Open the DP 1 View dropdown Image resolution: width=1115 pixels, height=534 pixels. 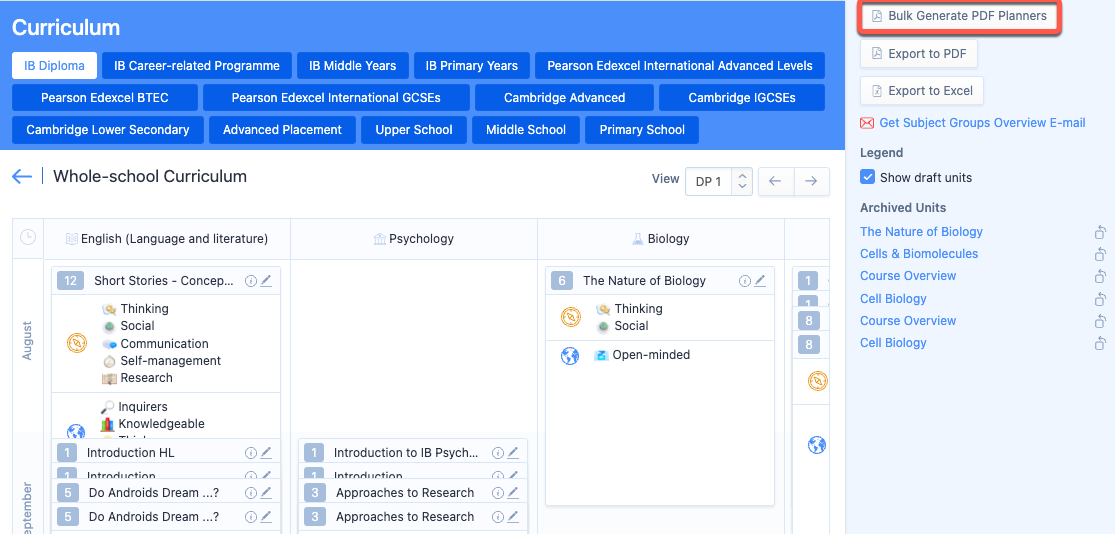(x=718, y=181)
